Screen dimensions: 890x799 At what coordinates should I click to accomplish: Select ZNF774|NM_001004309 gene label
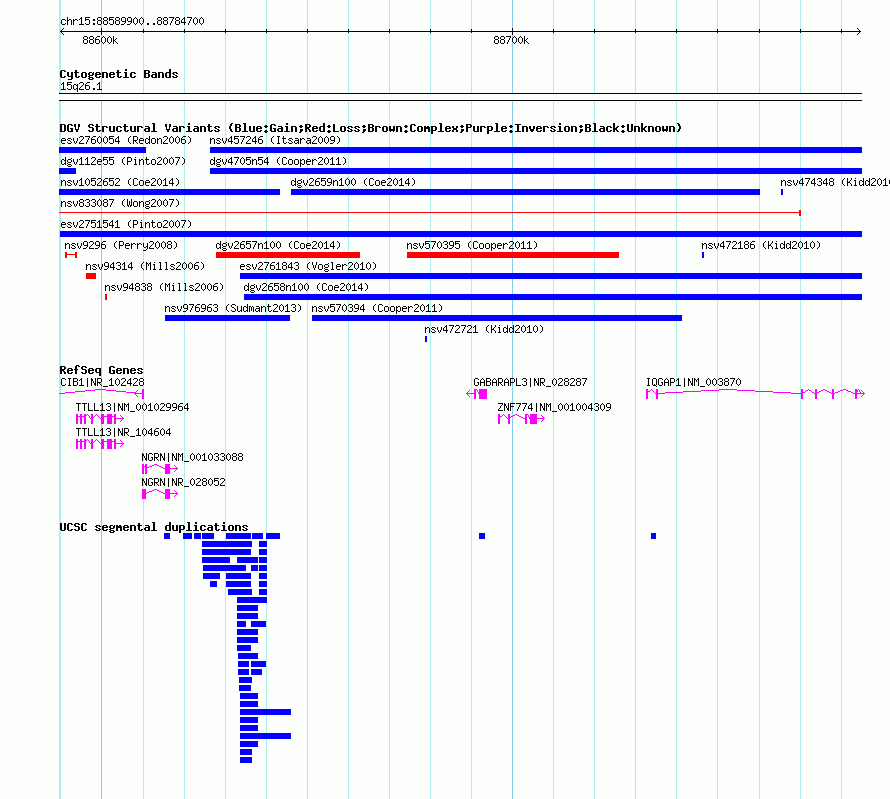554,407
